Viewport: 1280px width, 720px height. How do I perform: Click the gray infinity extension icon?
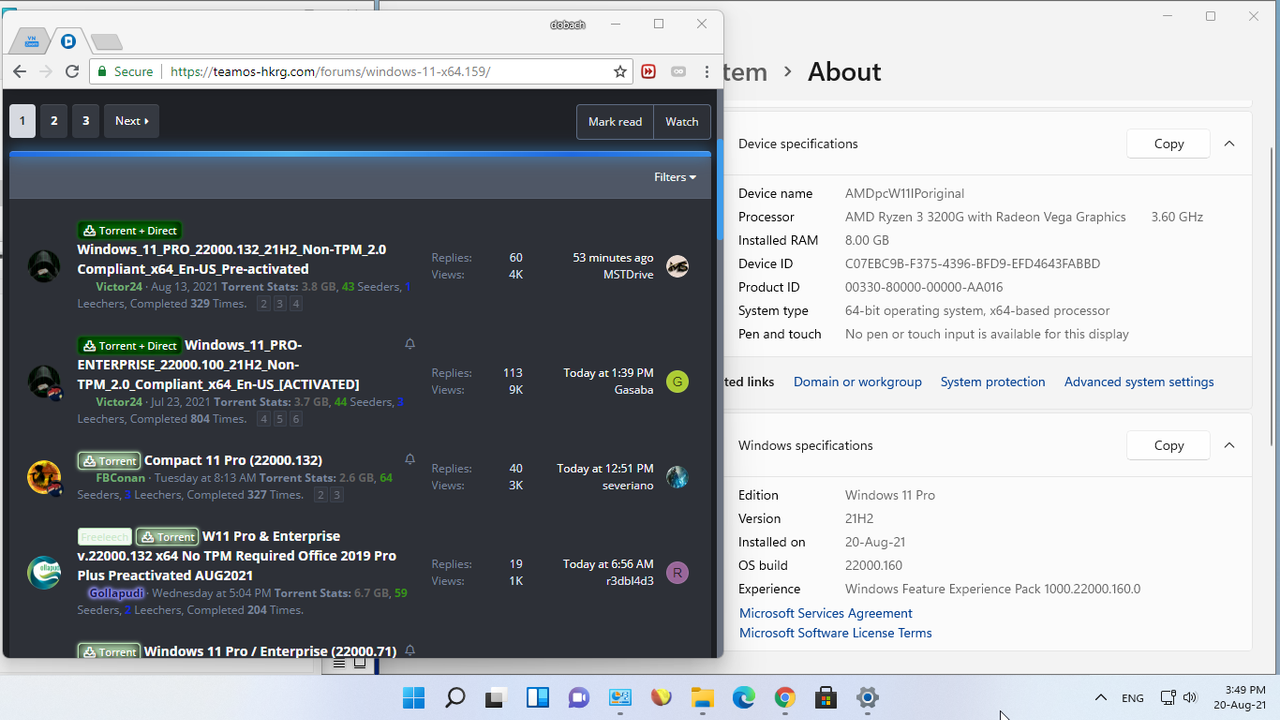pyautogui.click(x=678, y=72)
